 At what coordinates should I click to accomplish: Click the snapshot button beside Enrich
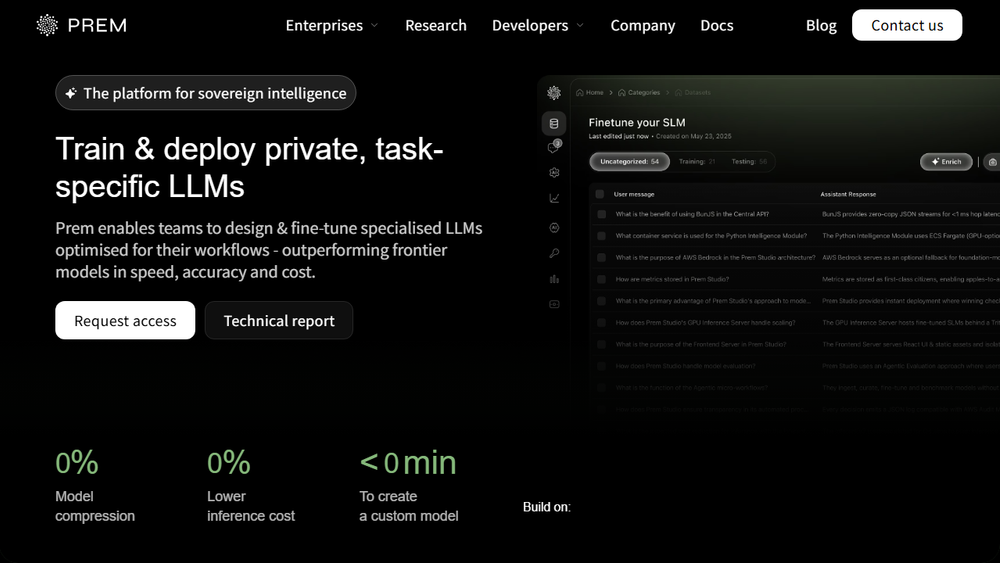point(992,162)
